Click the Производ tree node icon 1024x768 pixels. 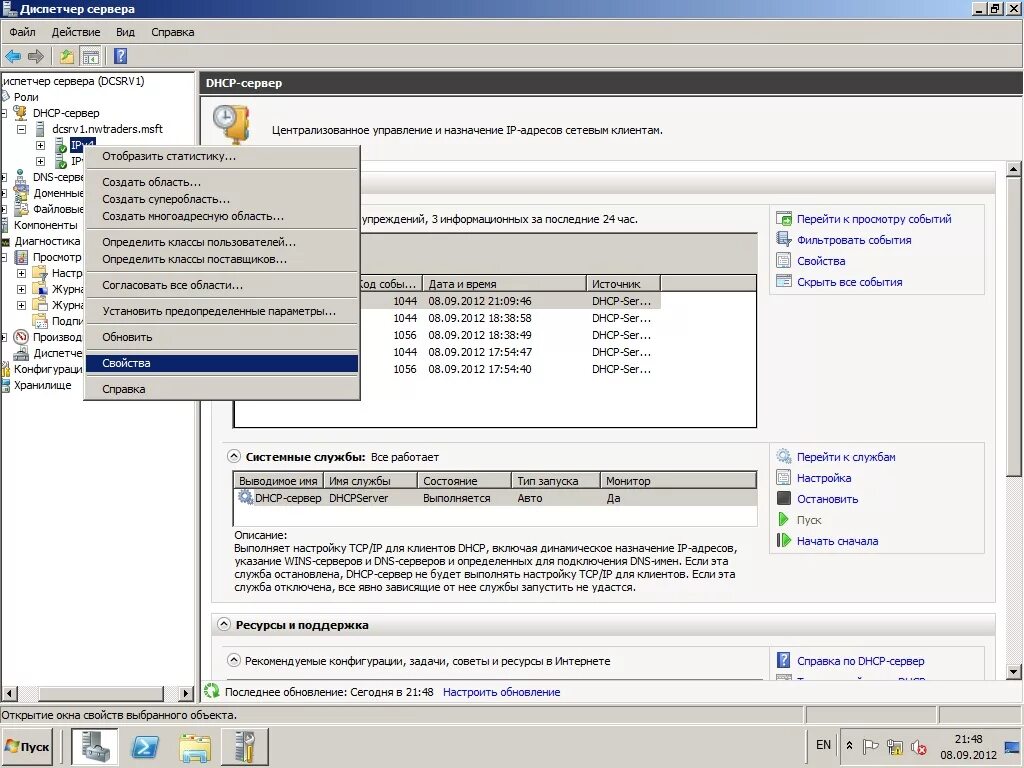(x=21, y=337)
